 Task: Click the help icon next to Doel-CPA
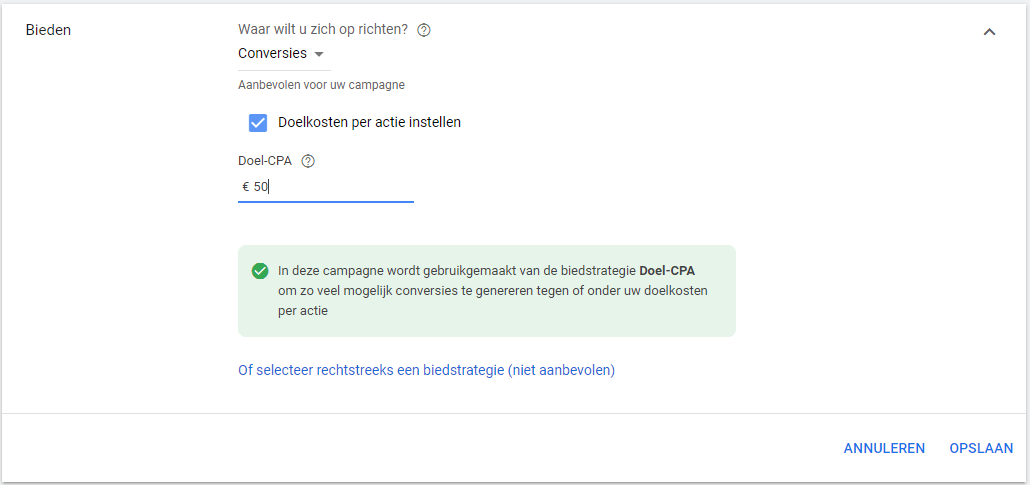[x=308, y=161]
